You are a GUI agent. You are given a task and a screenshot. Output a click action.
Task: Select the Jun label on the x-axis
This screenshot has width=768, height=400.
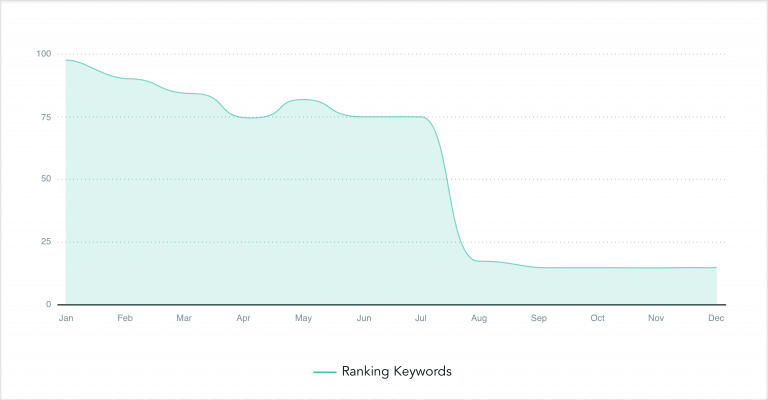pyautogui.click(x=364, y=318)
